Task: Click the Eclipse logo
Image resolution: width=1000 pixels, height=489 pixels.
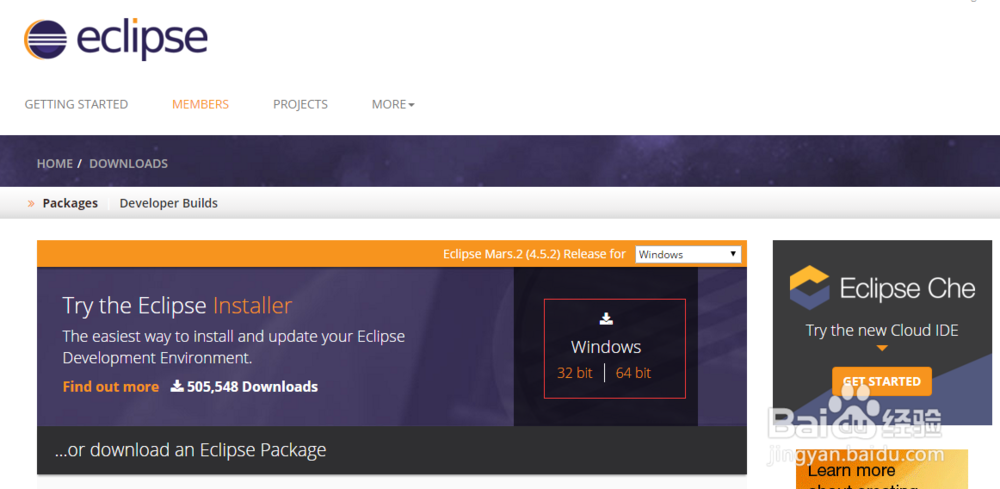Action: [x=115, y=40]
